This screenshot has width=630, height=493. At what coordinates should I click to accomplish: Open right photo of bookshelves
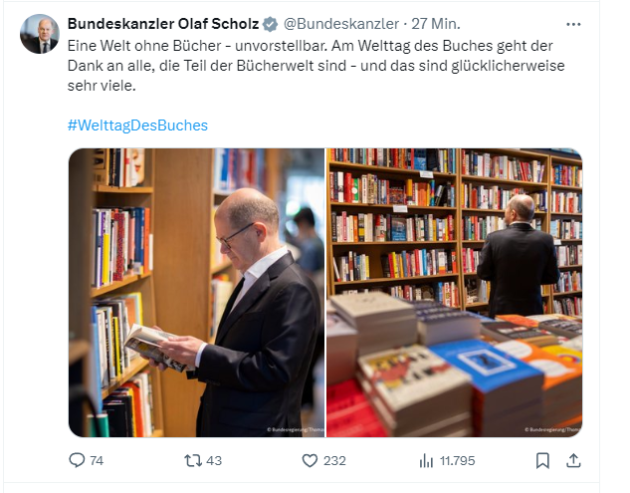454,293
